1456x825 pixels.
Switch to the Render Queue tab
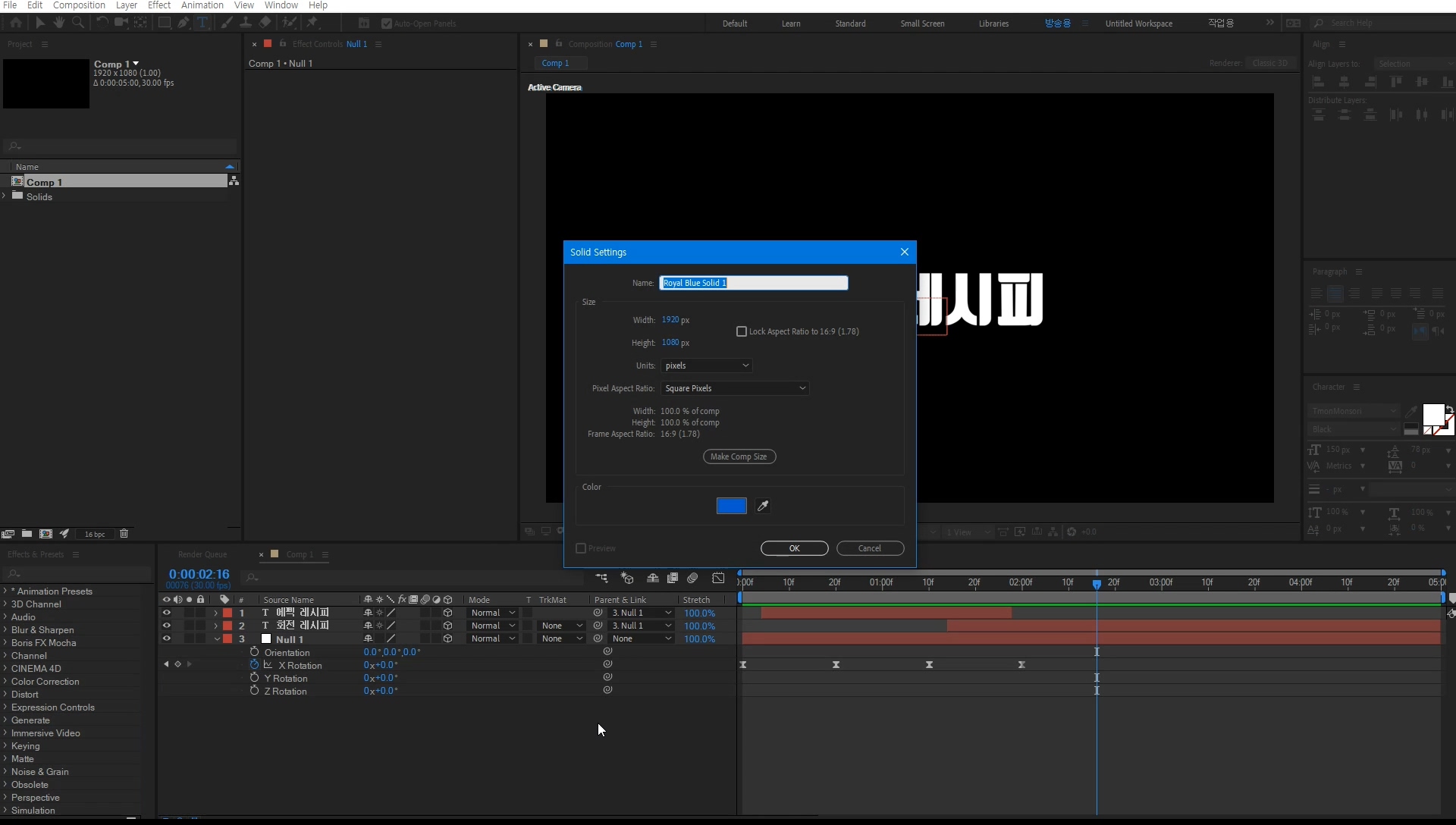202,554
